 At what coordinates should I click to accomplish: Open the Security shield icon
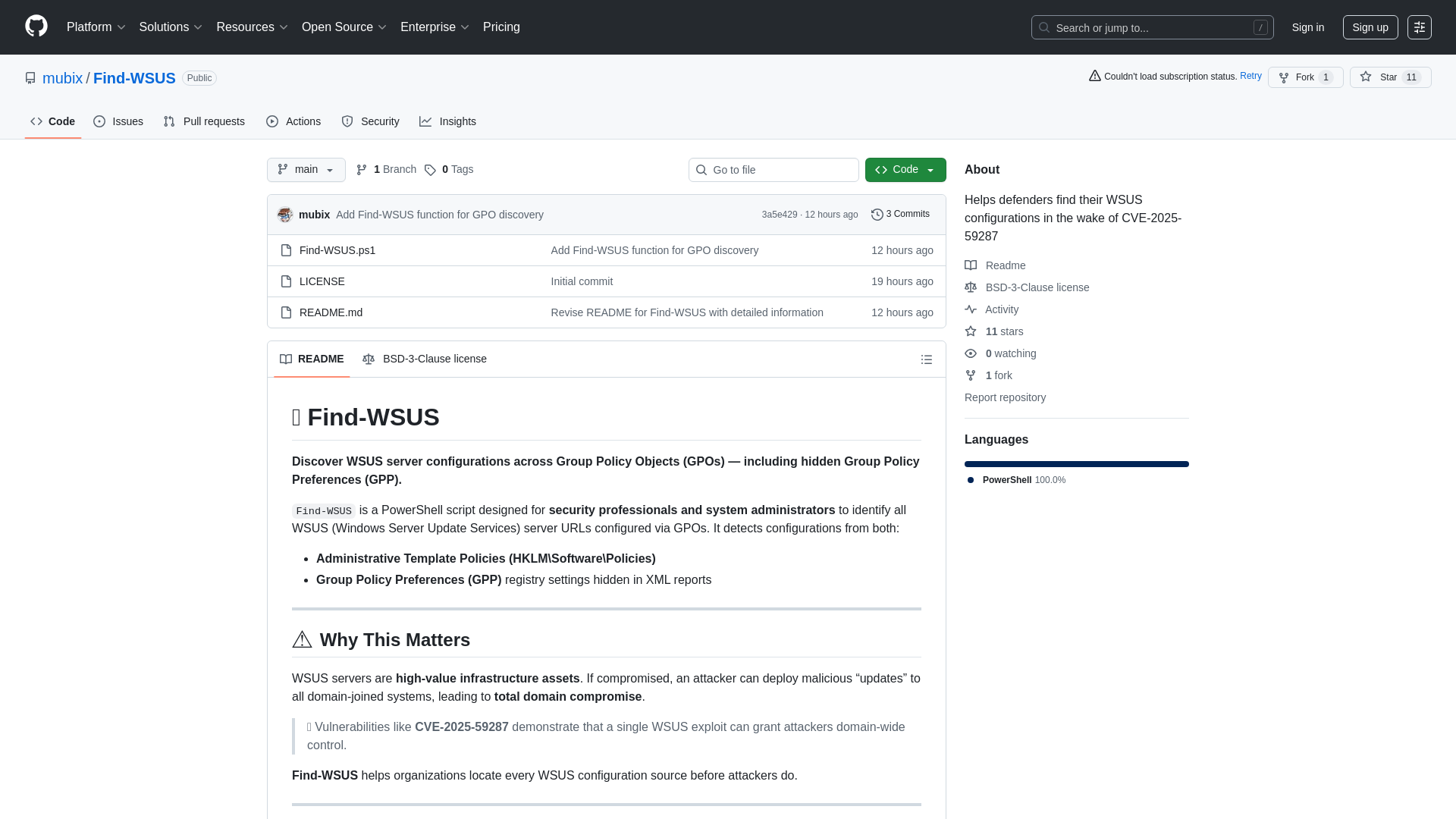coord(347,121)
